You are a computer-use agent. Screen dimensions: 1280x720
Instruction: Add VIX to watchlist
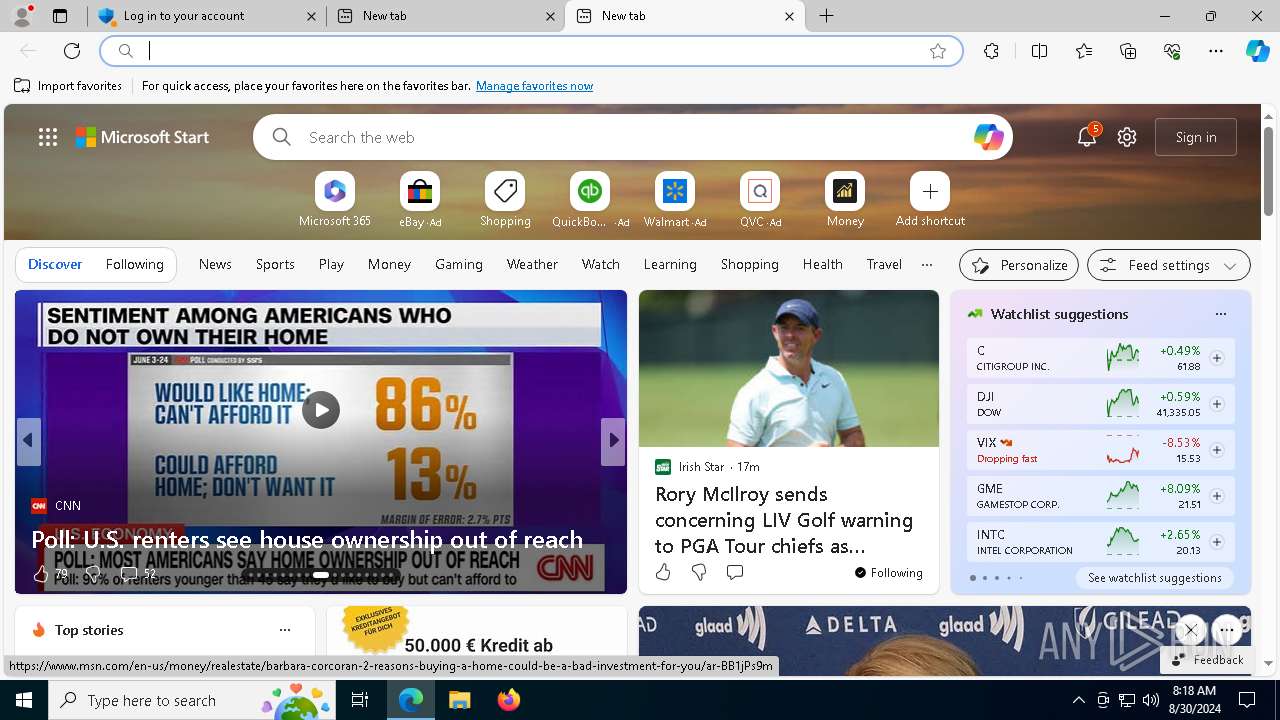coord(1216,450)
